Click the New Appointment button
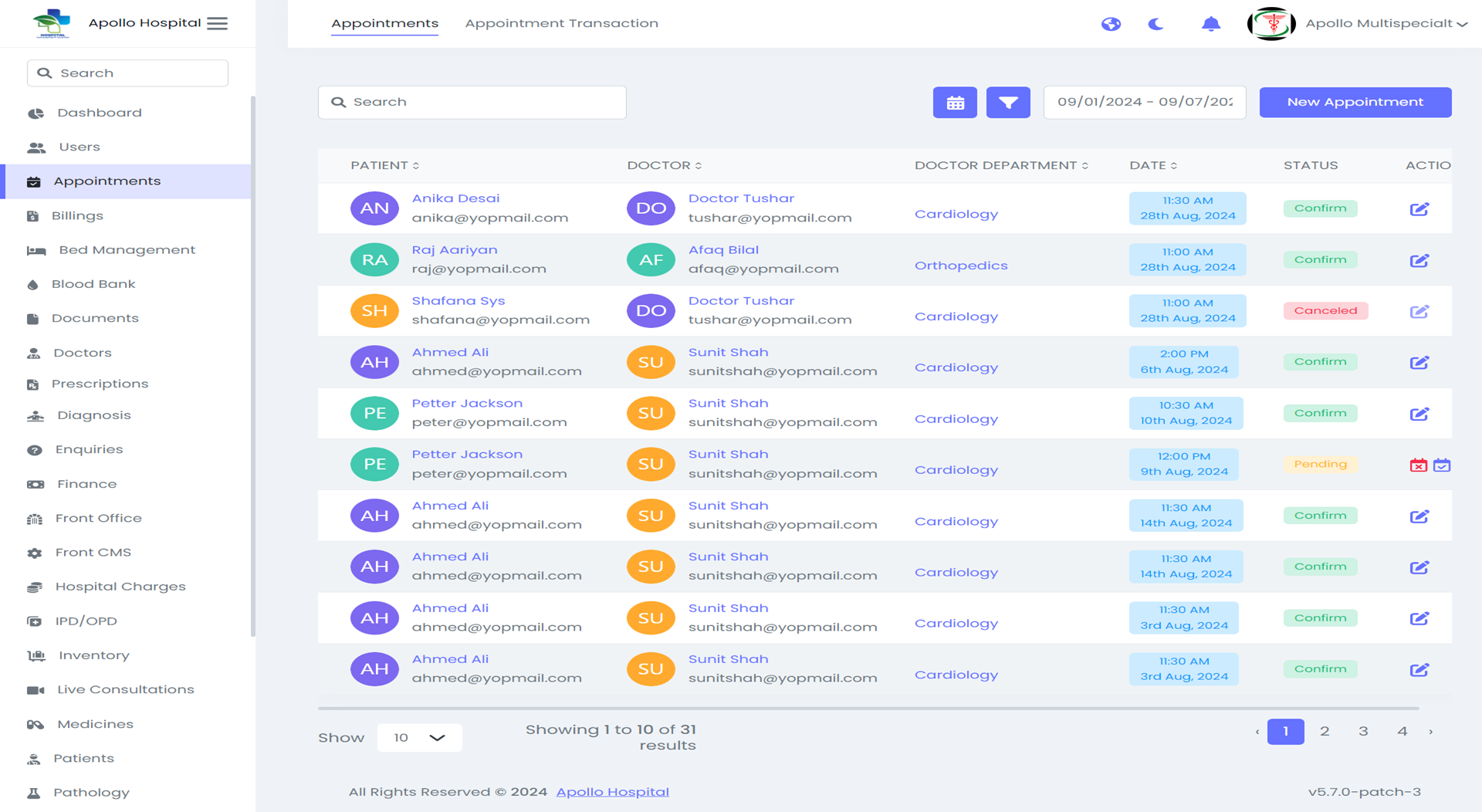Image resolution: width=1482 pixels, height=812 pixels. pos(1355,102)
